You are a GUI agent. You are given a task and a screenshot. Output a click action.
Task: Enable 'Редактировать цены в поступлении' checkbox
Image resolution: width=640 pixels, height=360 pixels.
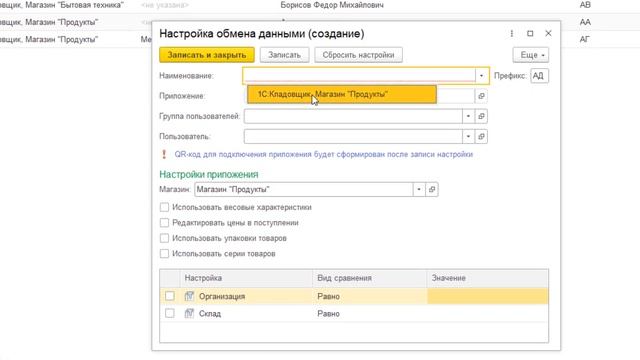(164, 223)
